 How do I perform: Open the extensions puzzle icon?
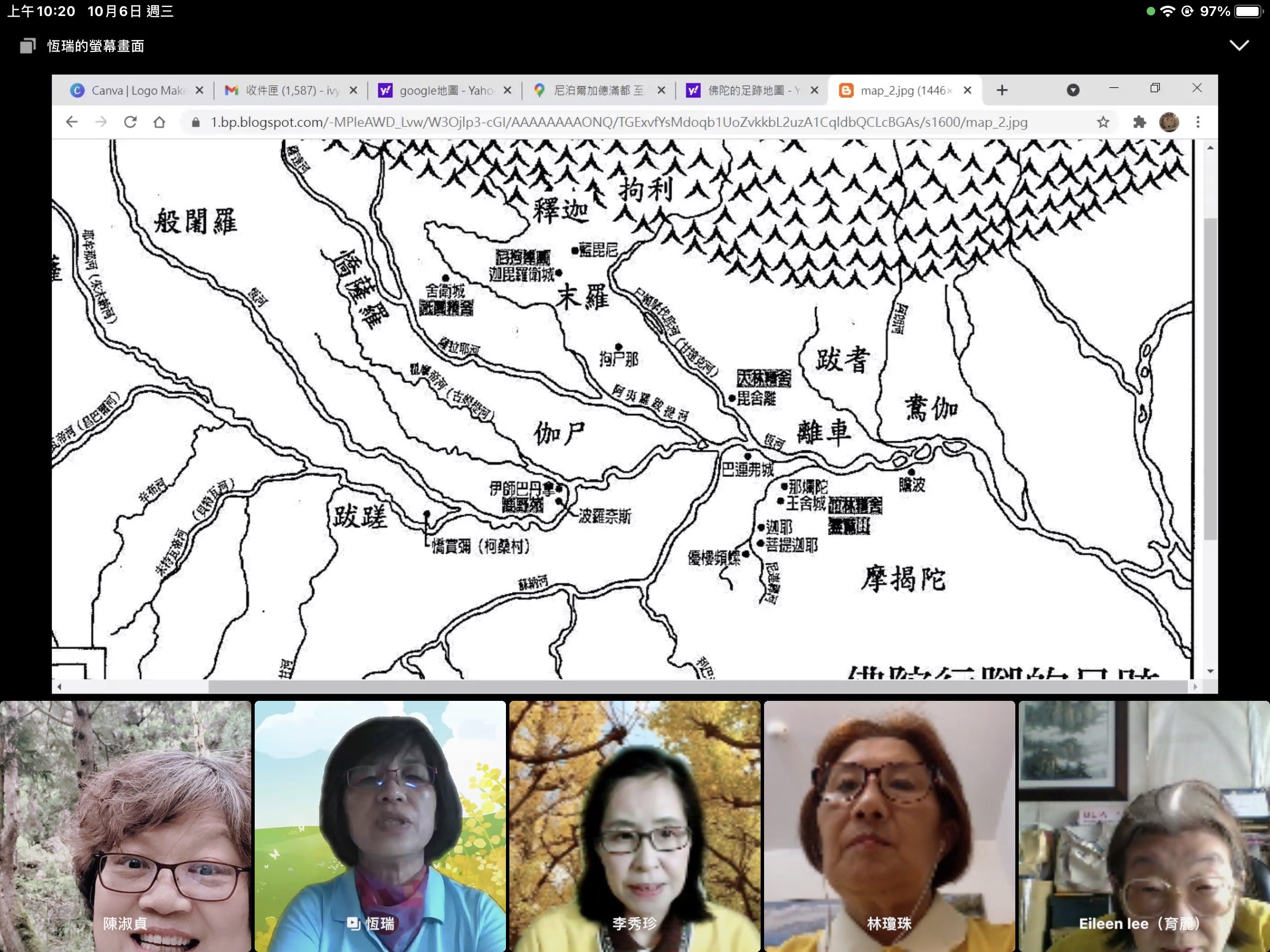tap(1139, 122)
